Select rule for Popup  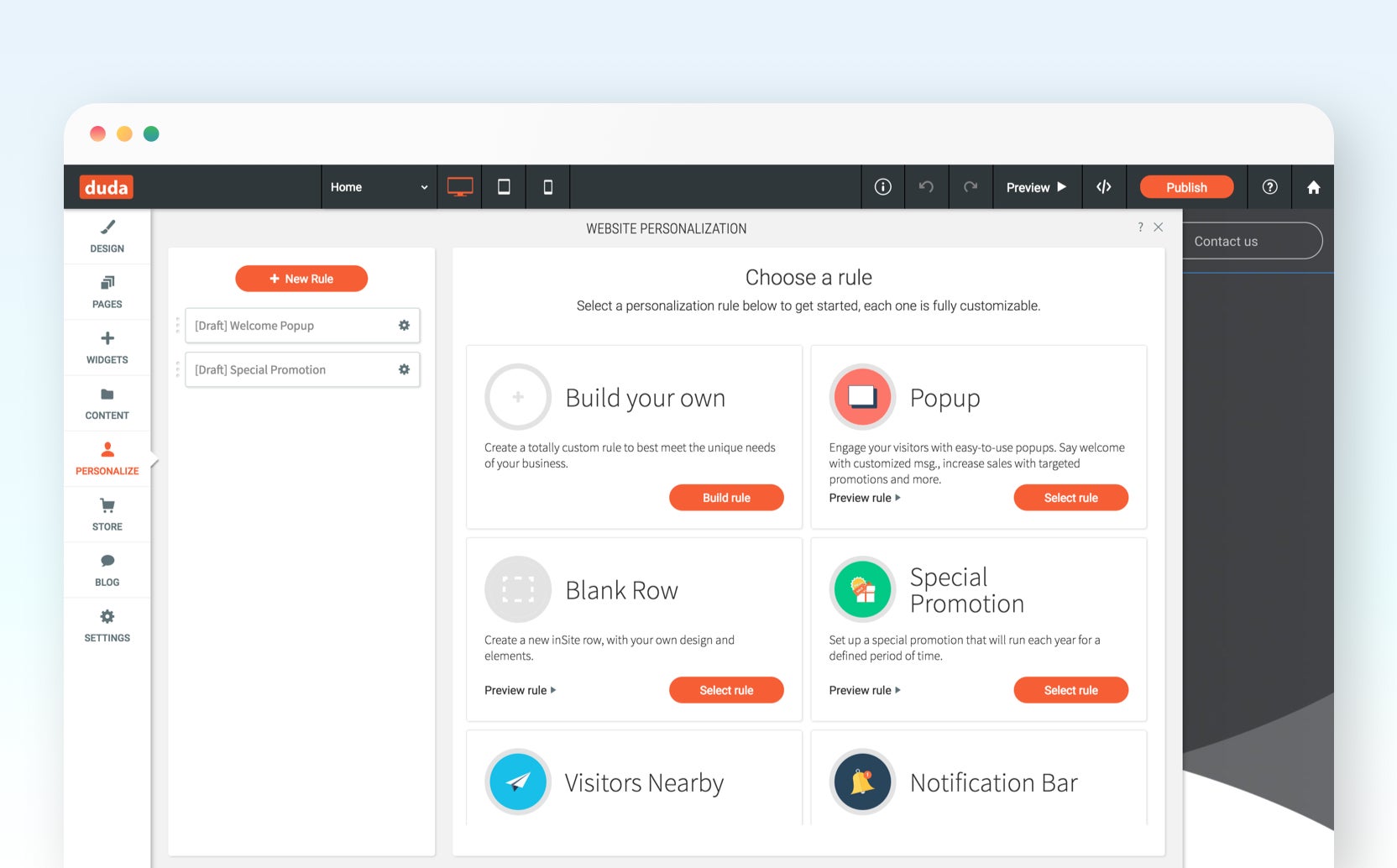click(1070, 498)
